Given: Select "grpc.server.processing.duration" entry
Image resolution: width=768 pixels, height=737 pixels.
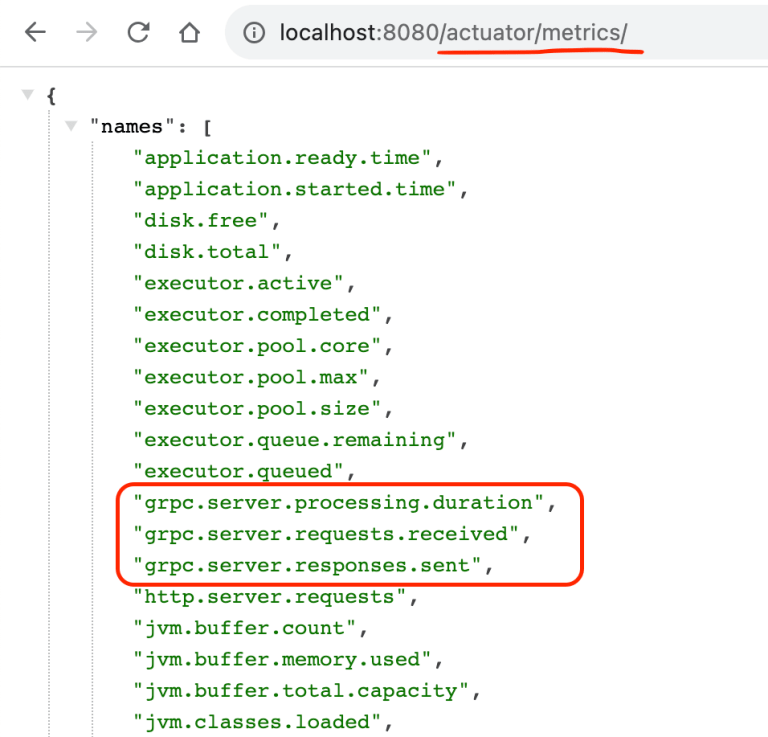Looking at the screenshot, I should [339, 503].
